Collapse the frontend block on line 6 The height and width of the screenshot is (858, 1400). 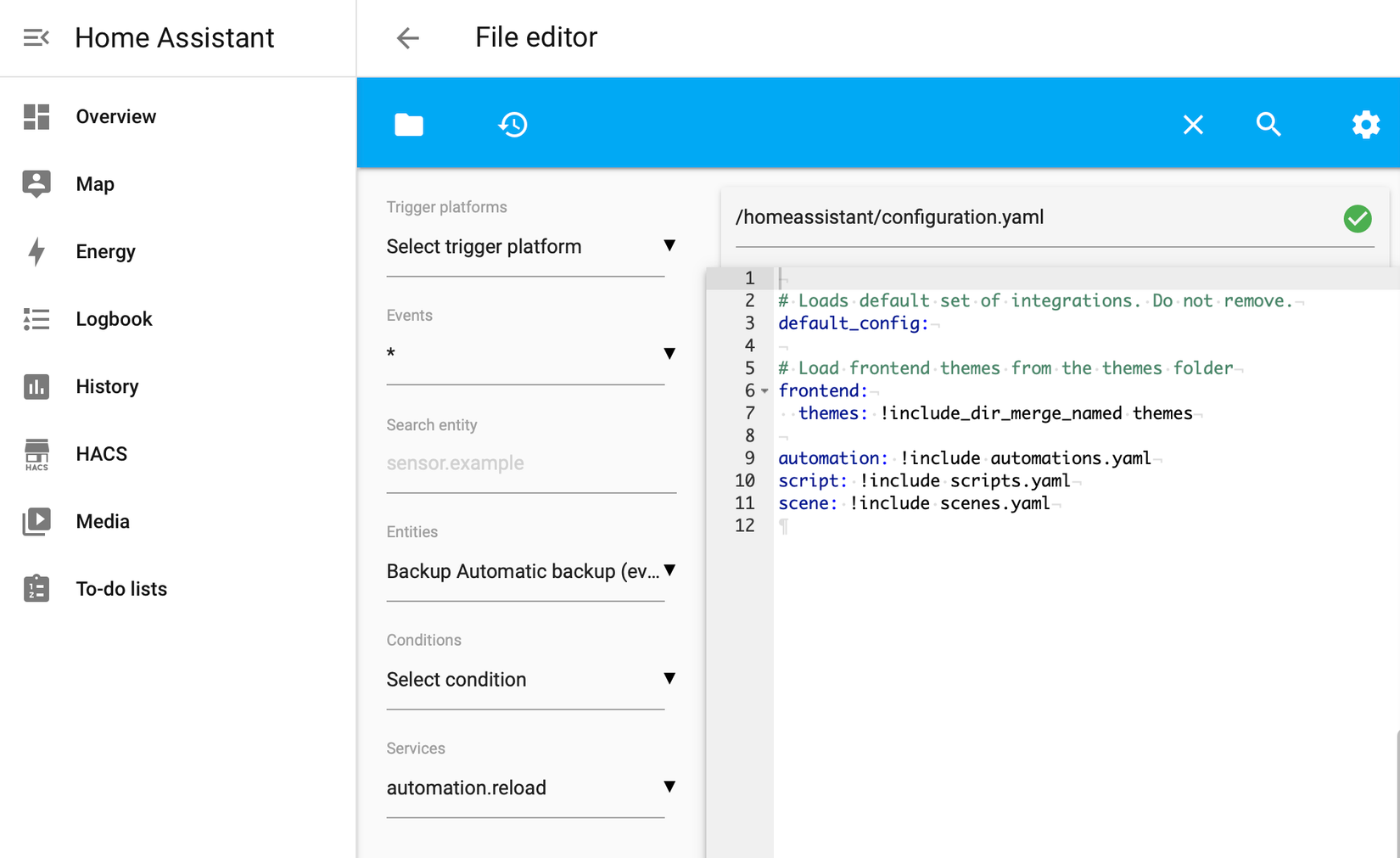[764, 391]
